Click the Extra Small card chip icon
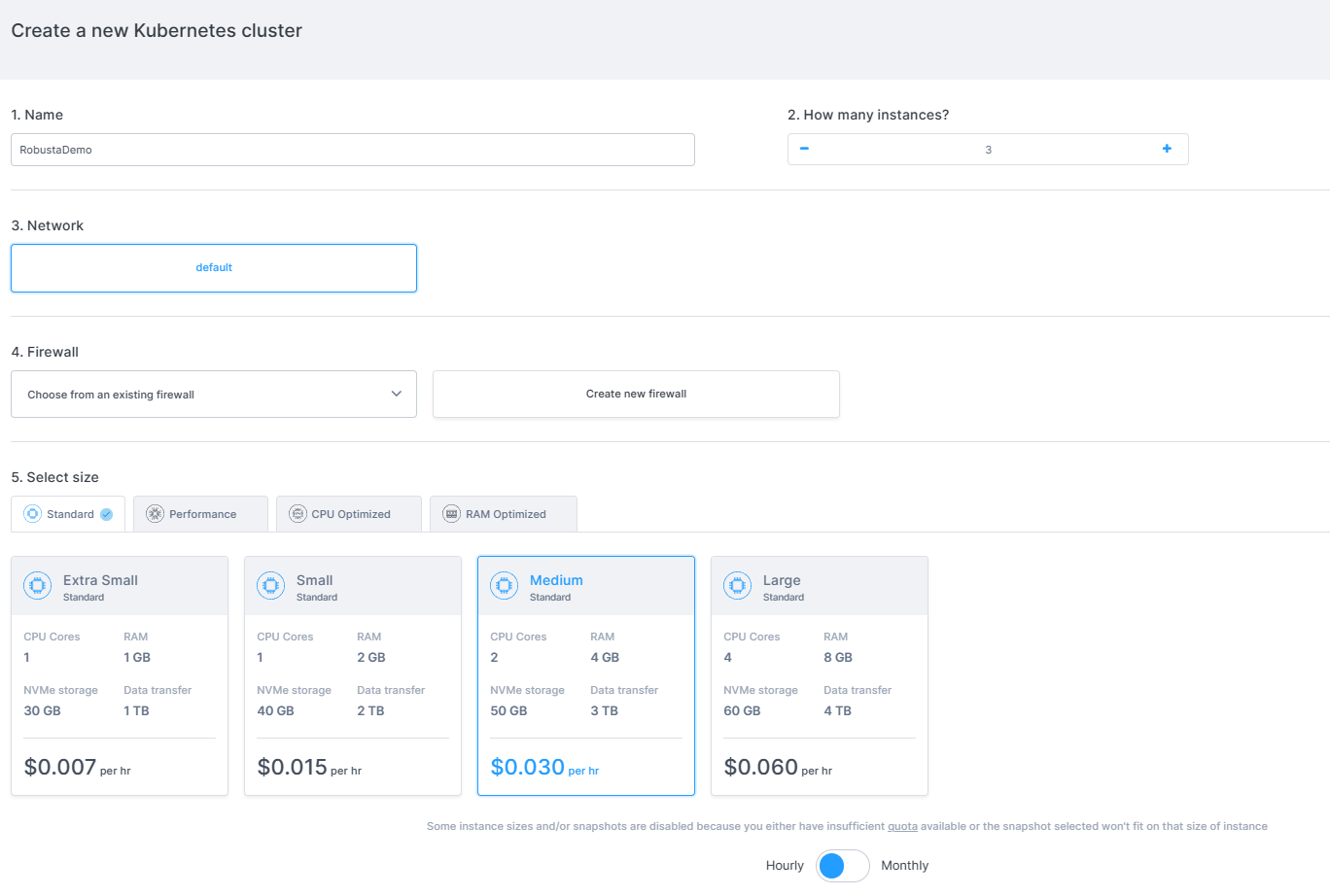The image size is (1330, 896). point(38,586)
